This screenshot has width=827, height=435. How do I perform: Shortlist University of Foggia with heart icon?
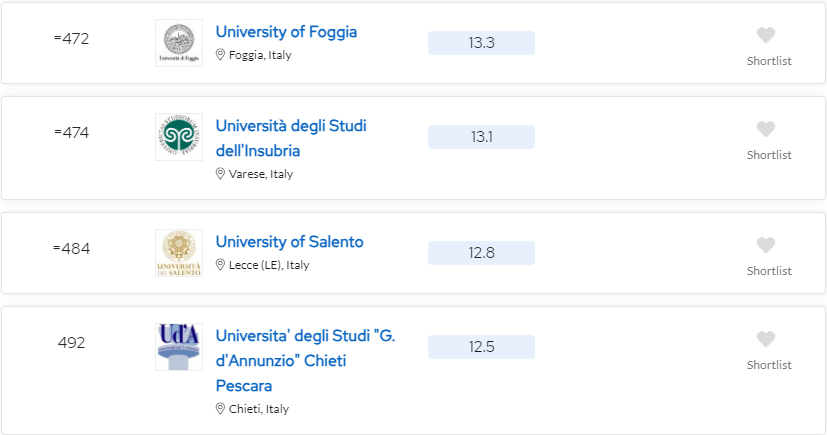coord(766,35)
